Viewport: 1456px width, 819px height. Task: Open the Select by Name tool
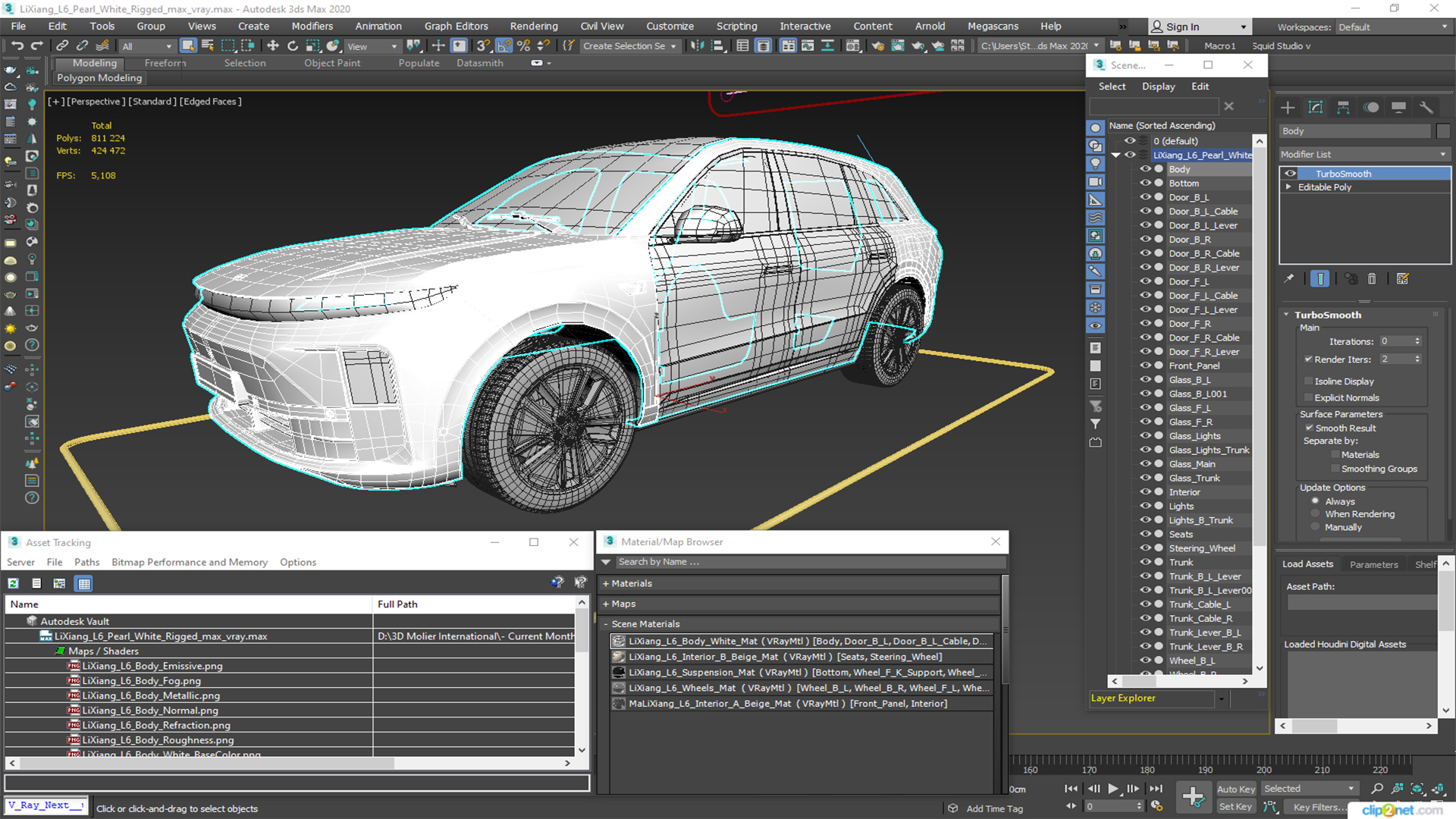tap(208, 45)
